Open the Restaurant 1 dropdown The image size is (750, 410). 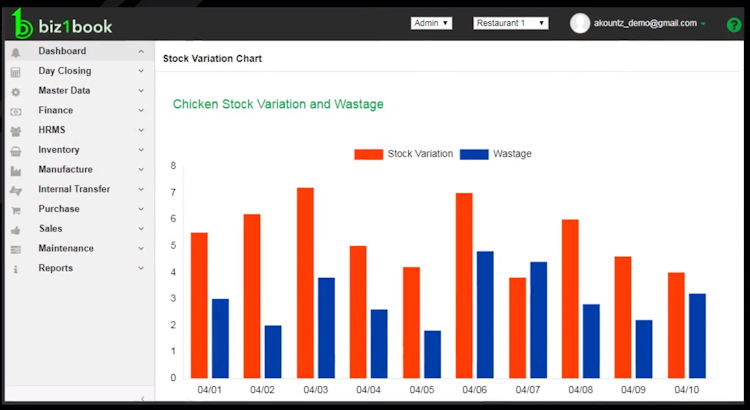tap(511, 23)
